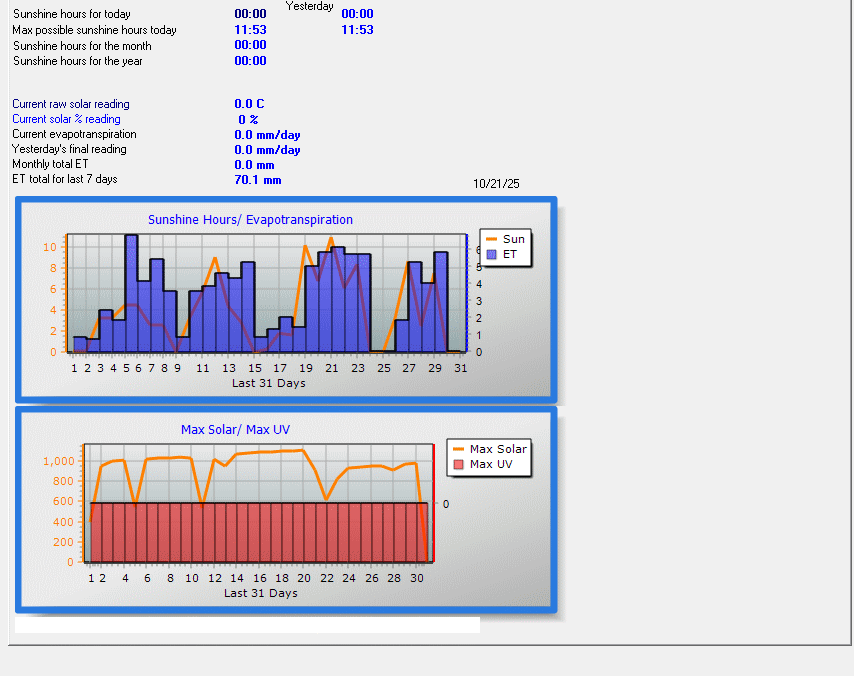Image resolution: width=854 pixels, height=676 pixels.
Task: Click the blank white bar below the charts
Action: click(x=247, y=625)
